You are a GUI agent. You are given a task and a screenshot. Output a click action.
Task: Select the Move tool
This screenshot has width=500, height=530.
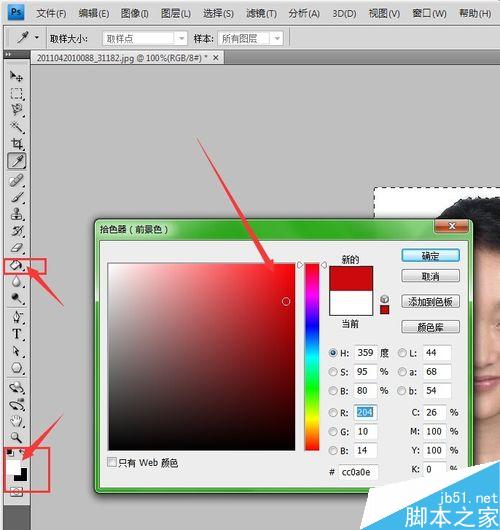click(x=16, y=76)
